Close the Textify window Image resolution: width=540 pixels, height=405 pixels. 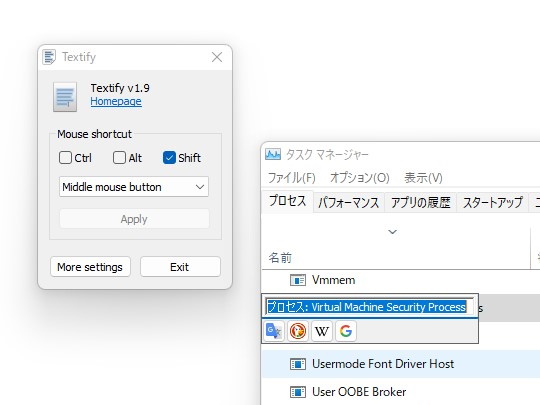click(217, 57)
